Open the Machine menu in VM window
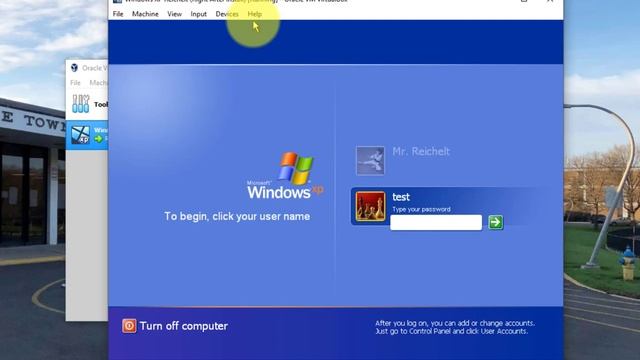Viewport: 640px width, 360px height. [x=145, y=14]
